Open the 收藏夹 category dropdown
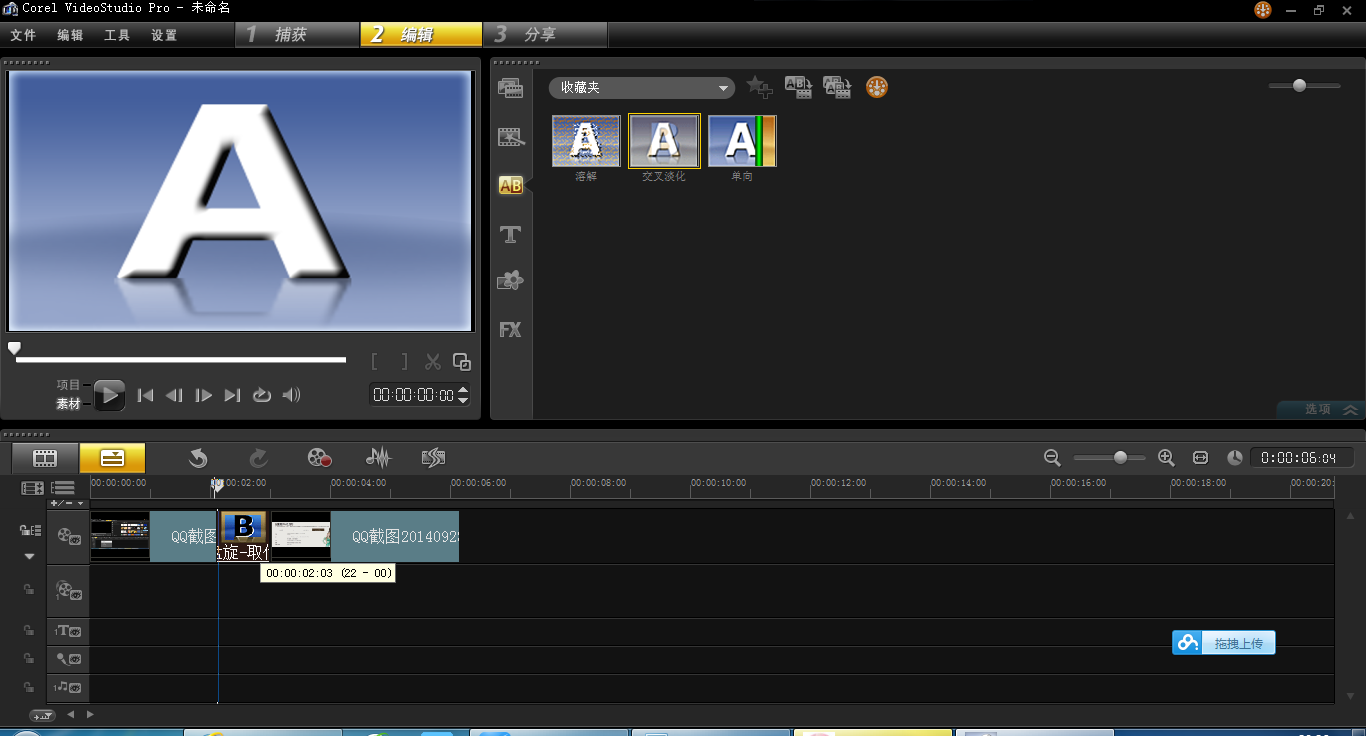The height and width of the screenshot is (736, 1366). 641,88
